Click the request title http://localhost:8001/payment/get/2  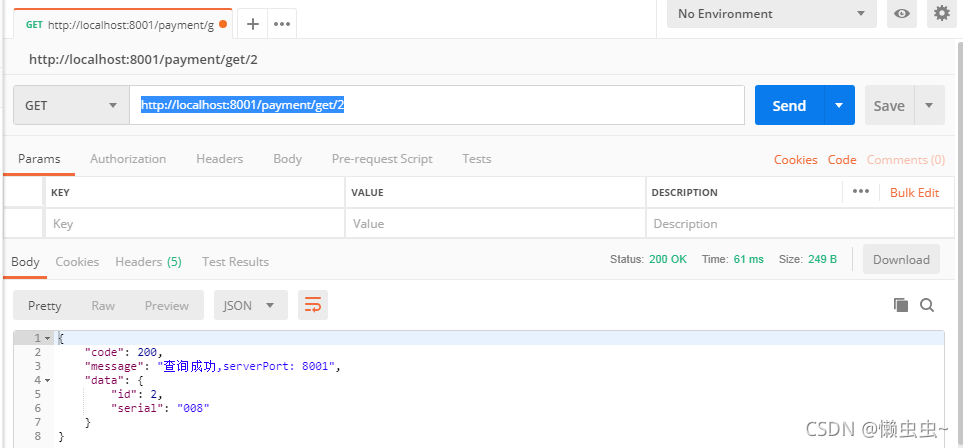(x=143, y=60)
